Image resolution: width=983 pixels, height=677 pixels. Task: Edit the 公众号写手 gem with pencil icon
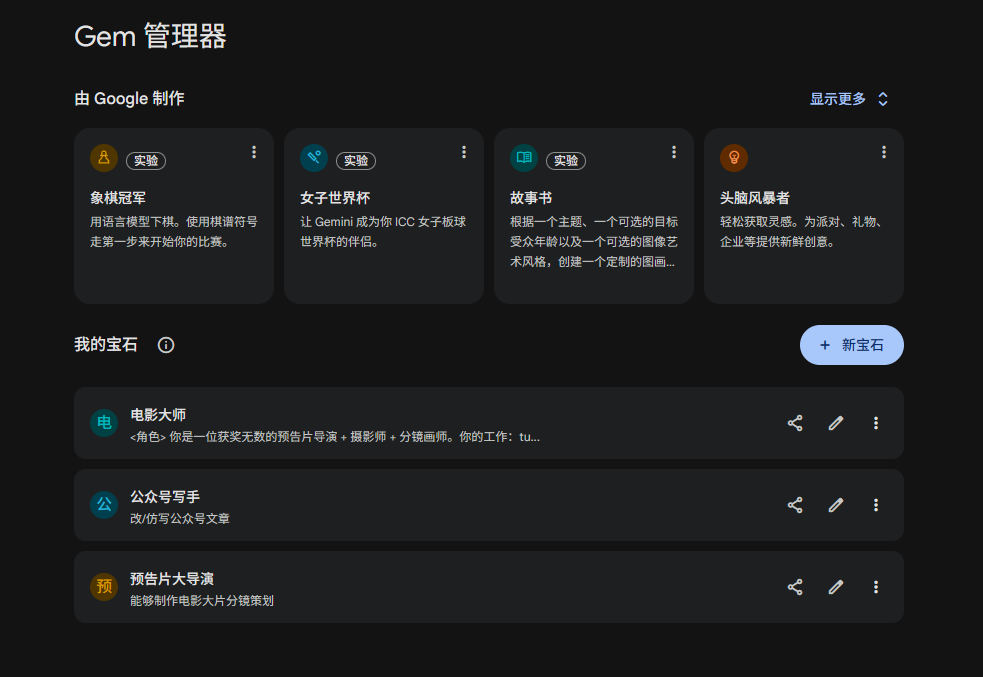click(x=835, y=505)
